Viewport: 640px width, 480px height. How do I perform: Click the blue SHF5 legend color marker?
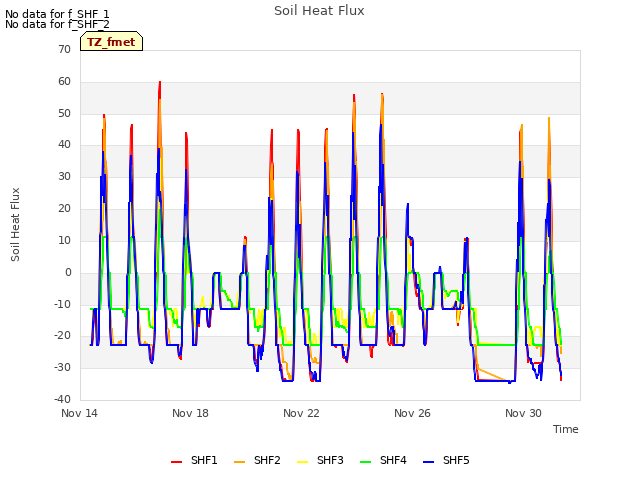point(428,462)
